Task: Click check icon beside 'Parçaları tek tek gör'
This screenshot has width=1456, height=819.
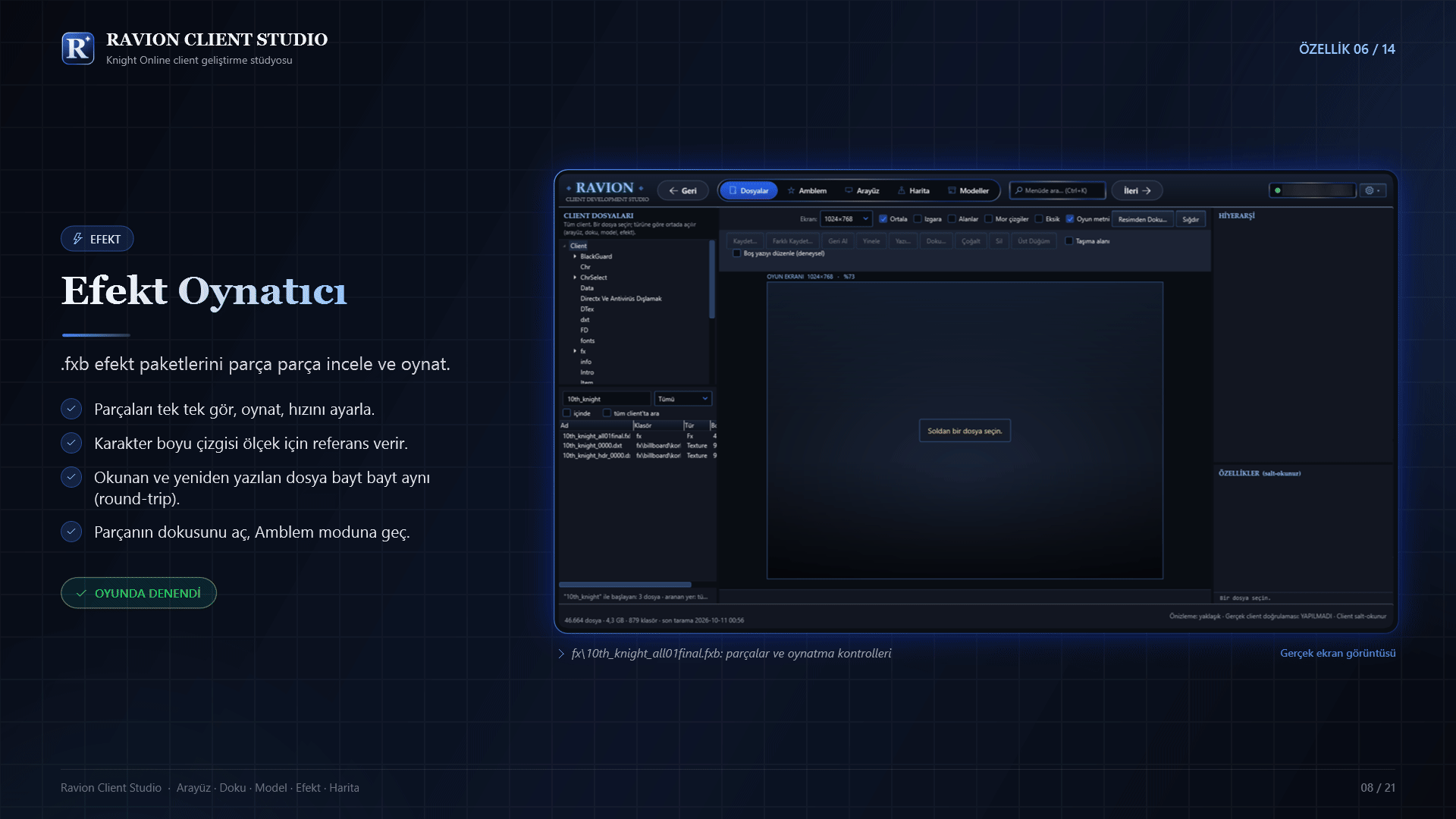Action: [x=71, y=409]
